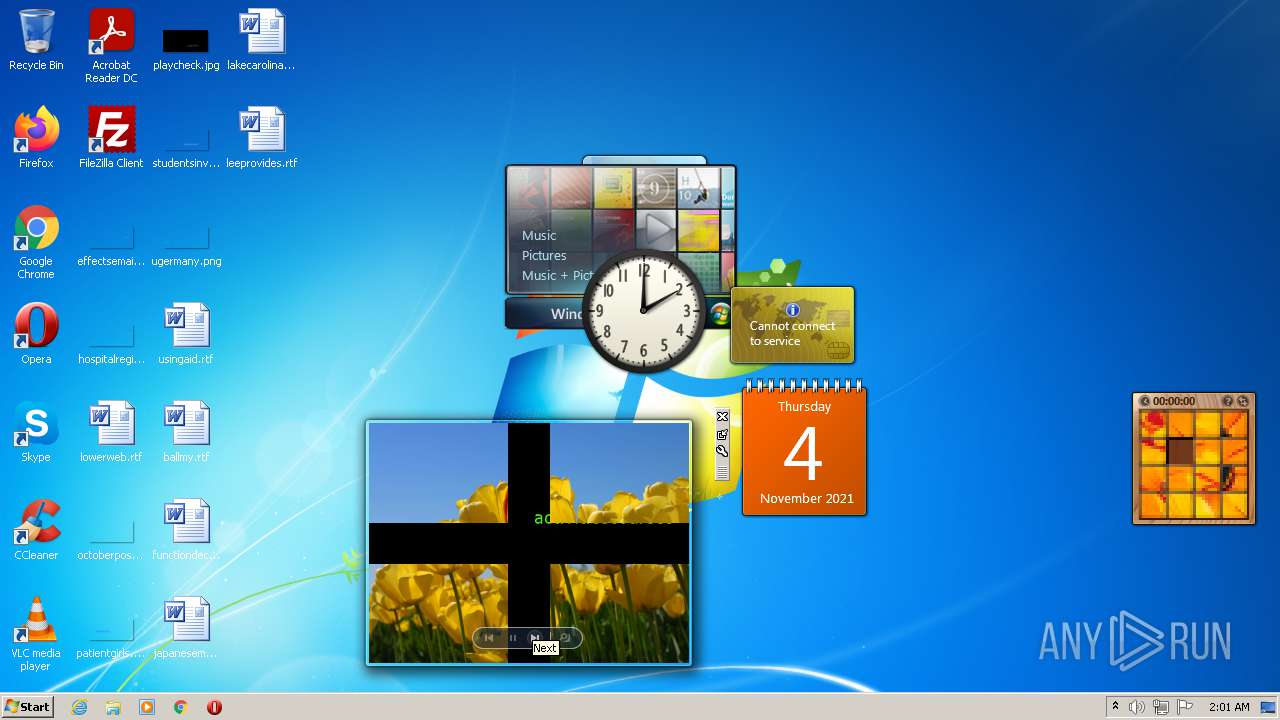Pause the slide show gadget
This screenshot has height=720, width=1280.
coord(513,637)
